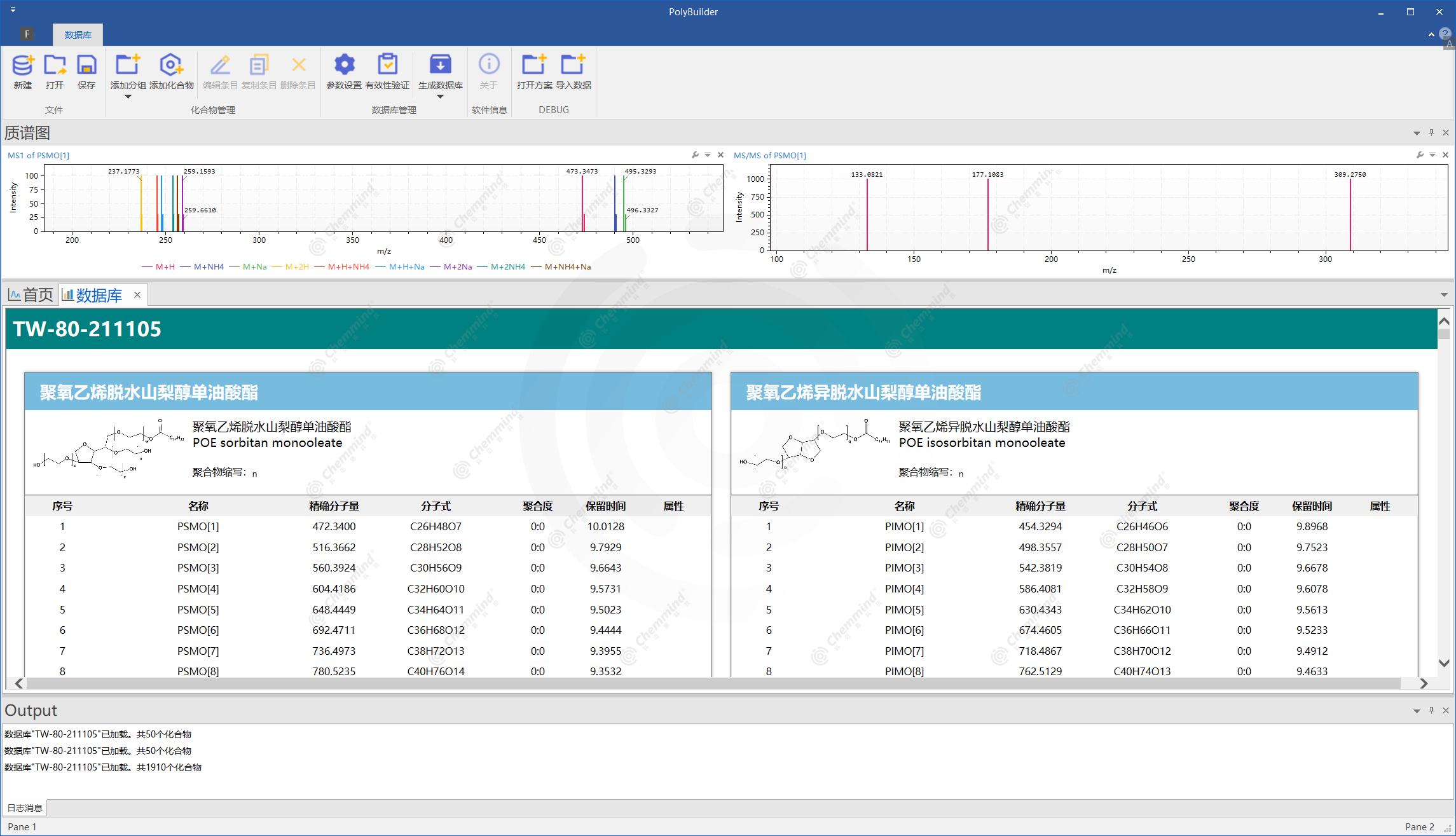Expand the 添加分组 dropdown arrow

pos(128,97)
